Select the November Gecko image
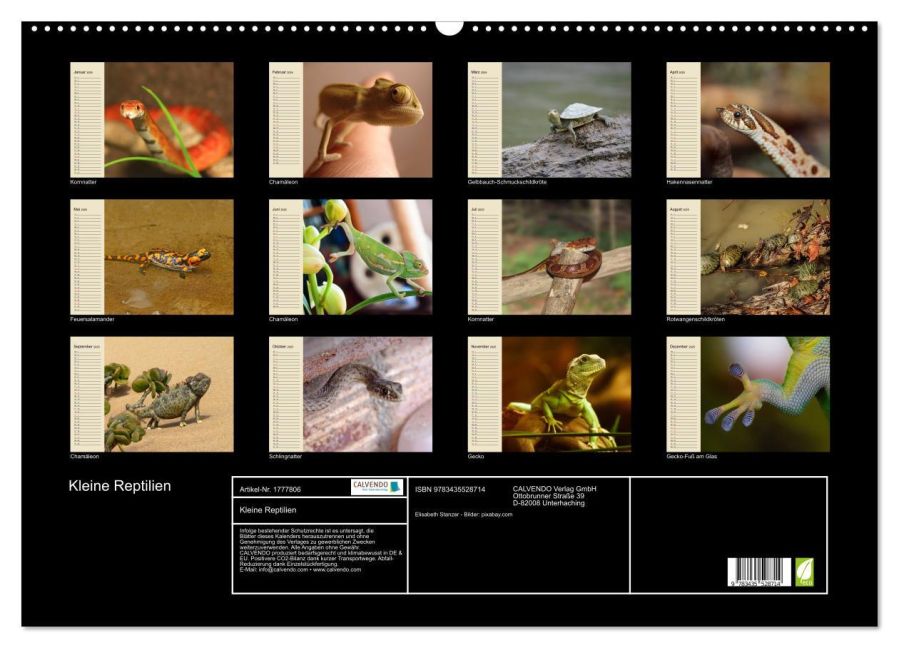Image resolution: width=899 pixels, height=648 pixels. 566,393
